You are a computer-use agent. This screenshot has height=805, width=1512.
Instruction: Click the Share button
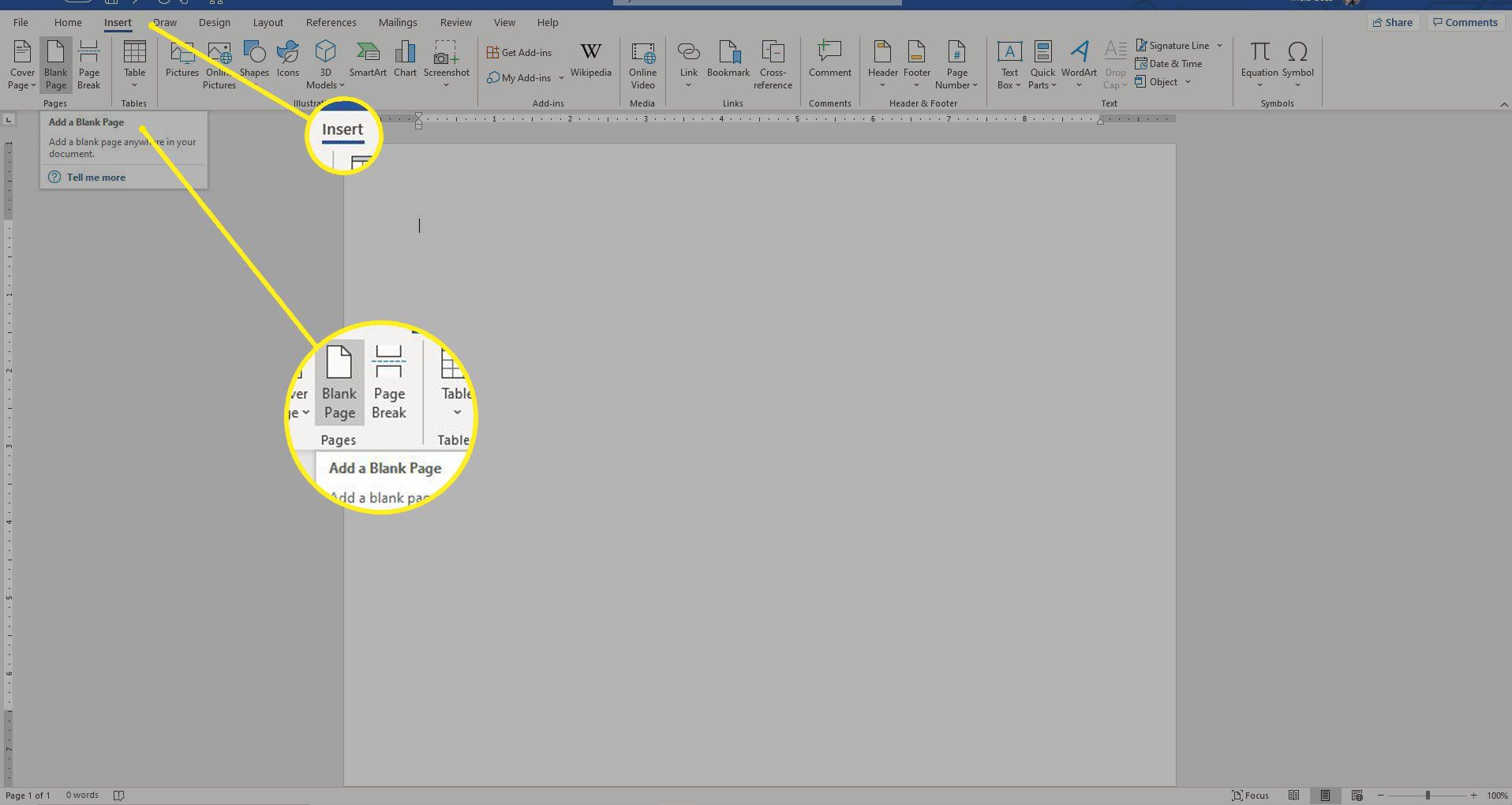[1393, 22]
